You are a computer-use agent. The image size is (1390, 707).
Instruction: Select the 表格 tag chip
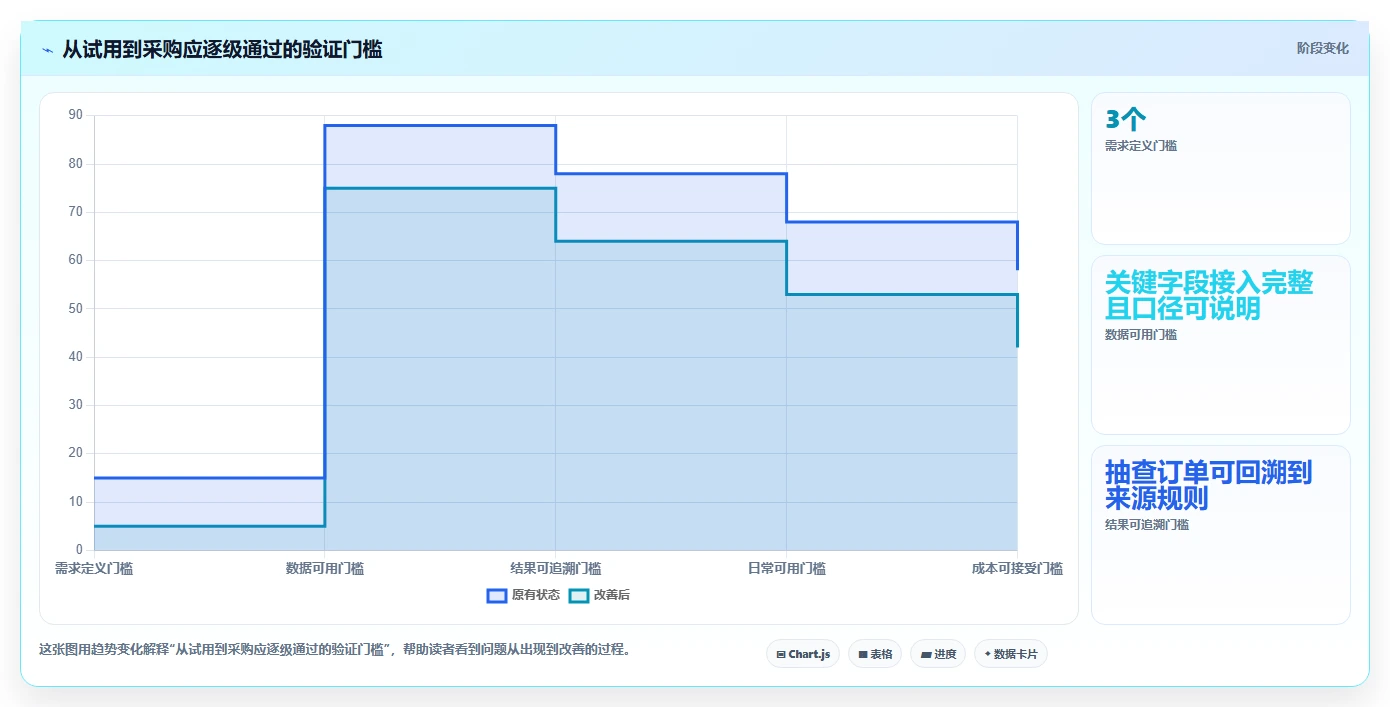(x=875, y=654)
